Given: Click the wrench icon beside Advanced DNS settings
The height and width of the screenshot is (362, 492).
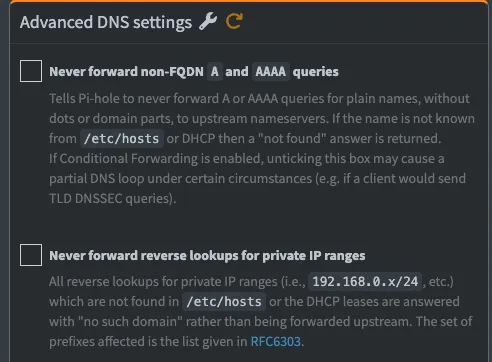Looking at the screenshot, I should (208, 22).
